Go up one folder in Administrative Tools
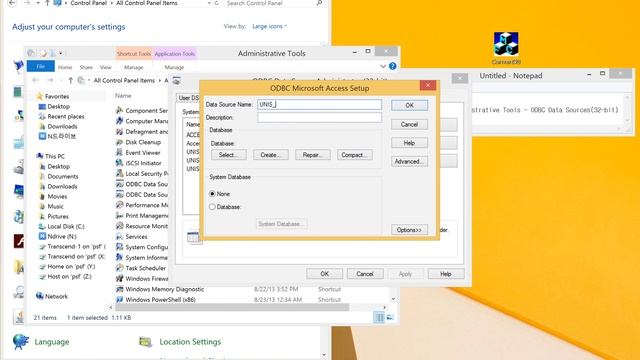This screenshot has height=360, width=640. (71, 80)
